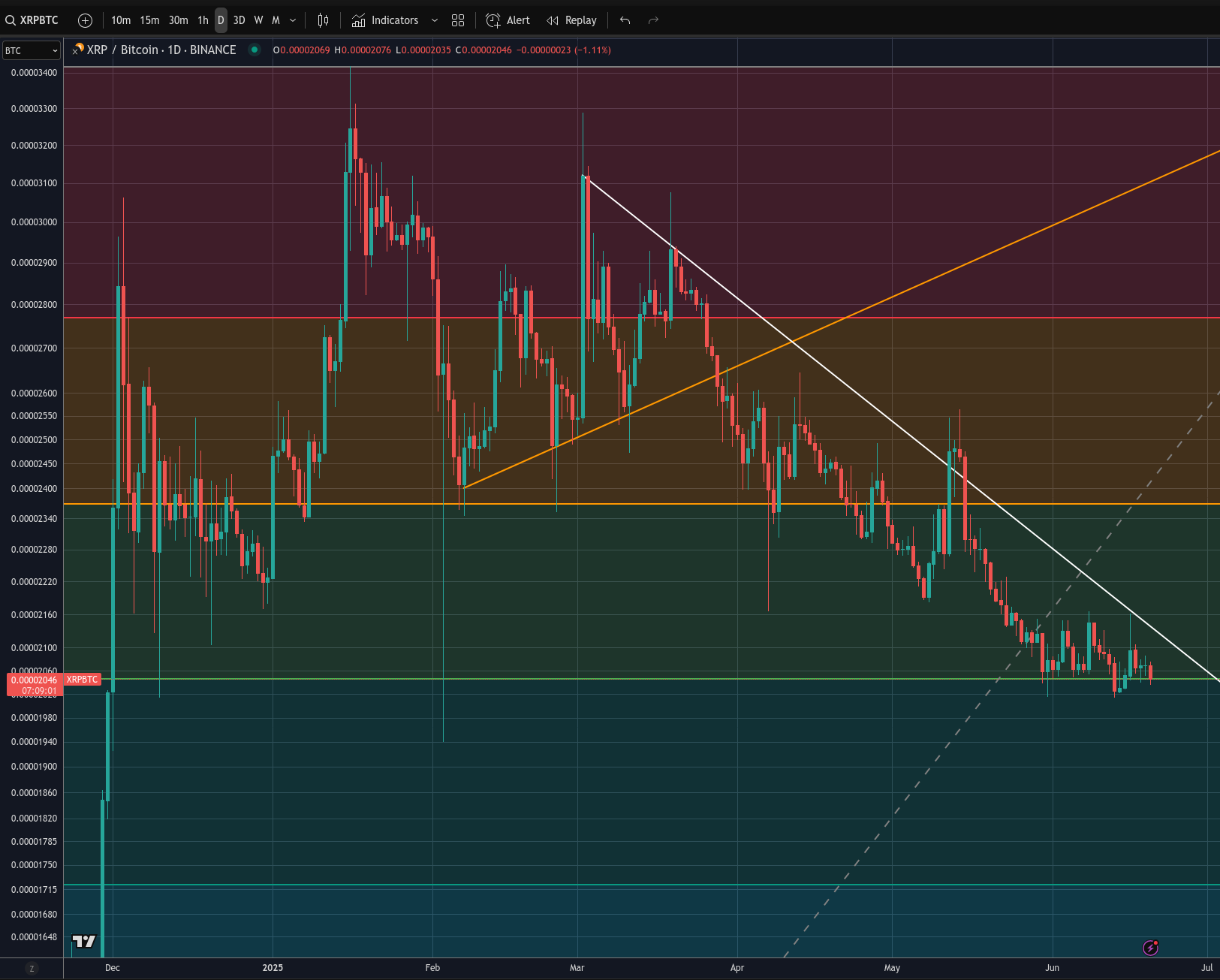The image size is (1220, 980).
Task: Select the teal horizontal line near 0.00001715
Action: [x=642, y=885]
